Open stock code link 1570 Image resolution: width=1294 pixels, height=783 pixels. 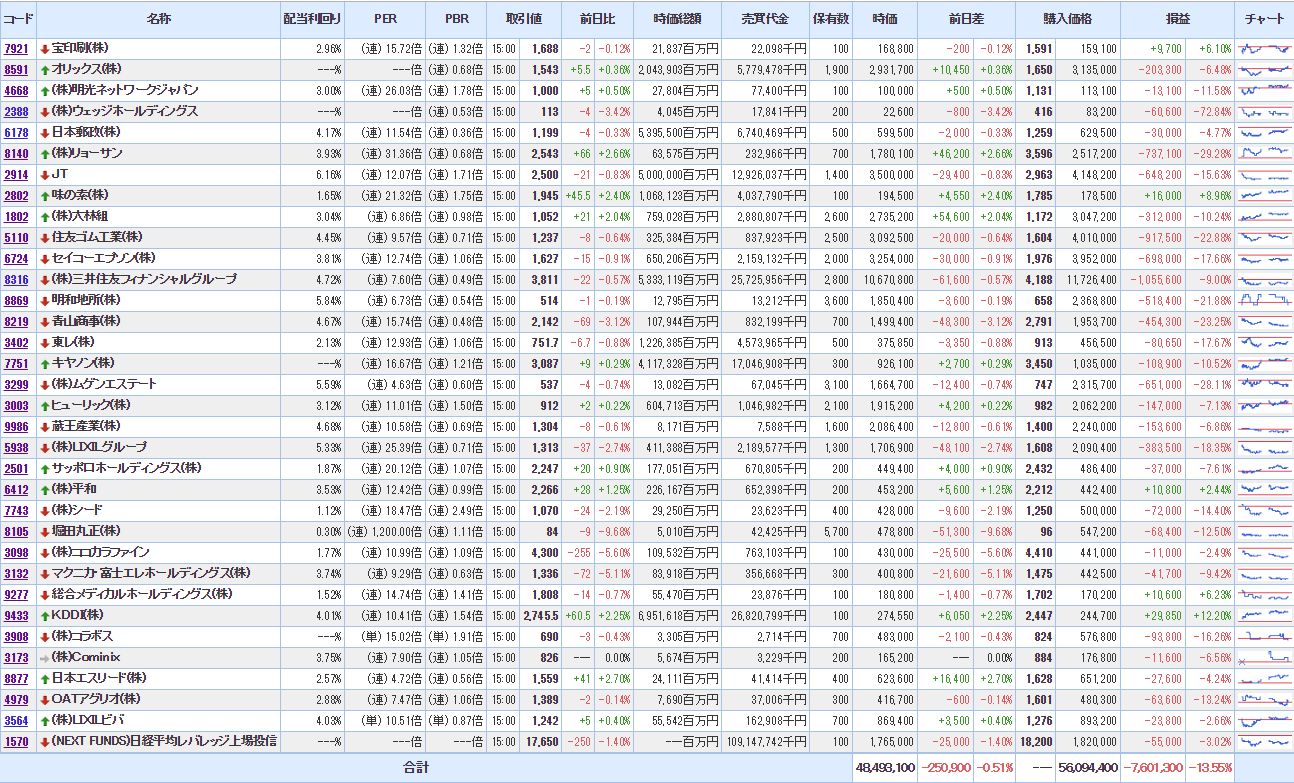16,741
